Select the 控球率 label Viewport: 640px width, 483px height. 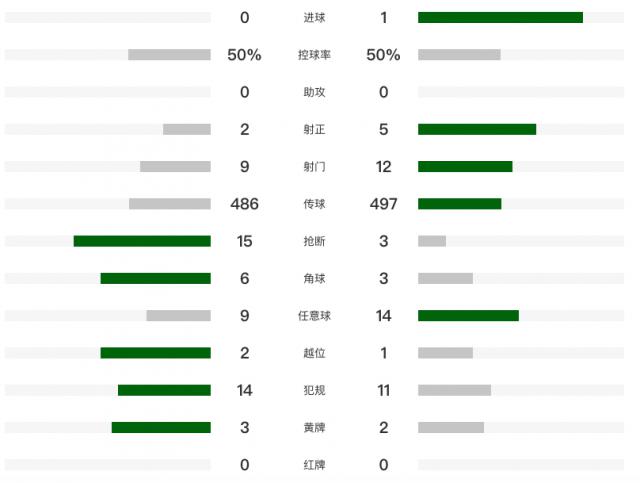314,55
